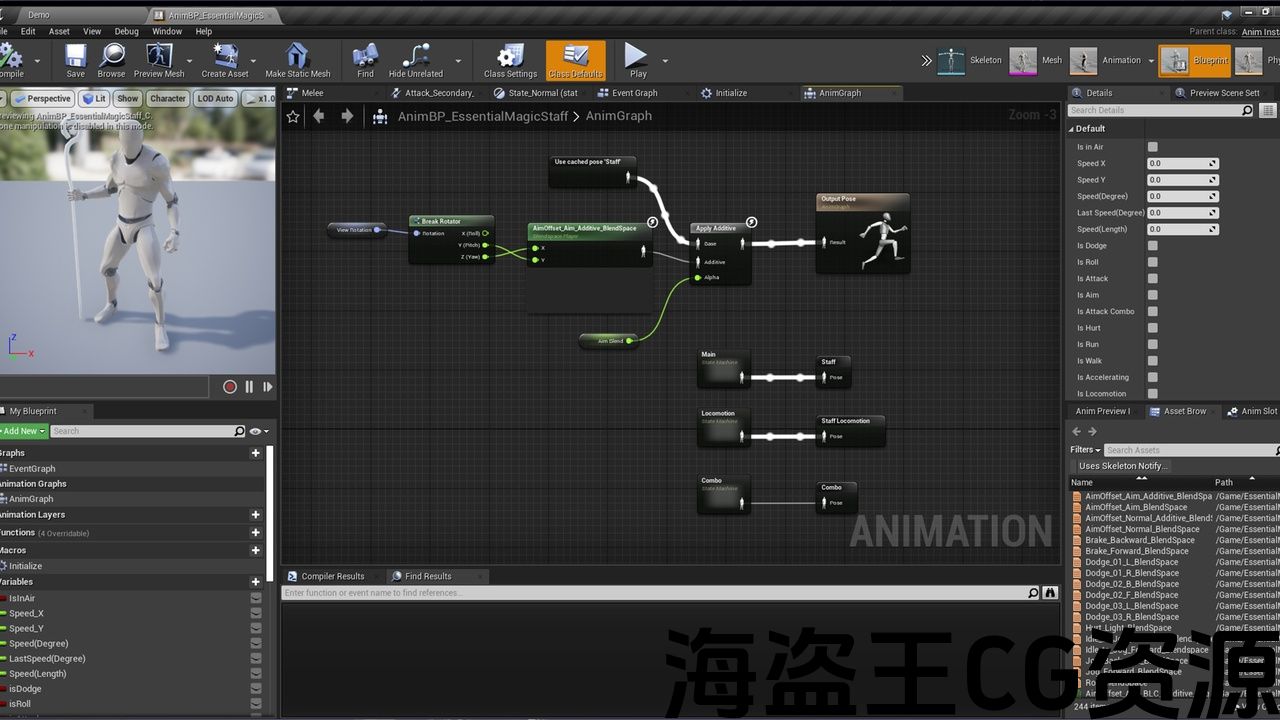Click the Lit view mode button
The width and height of the screenshot is (1280, 720).
(95, 99)
